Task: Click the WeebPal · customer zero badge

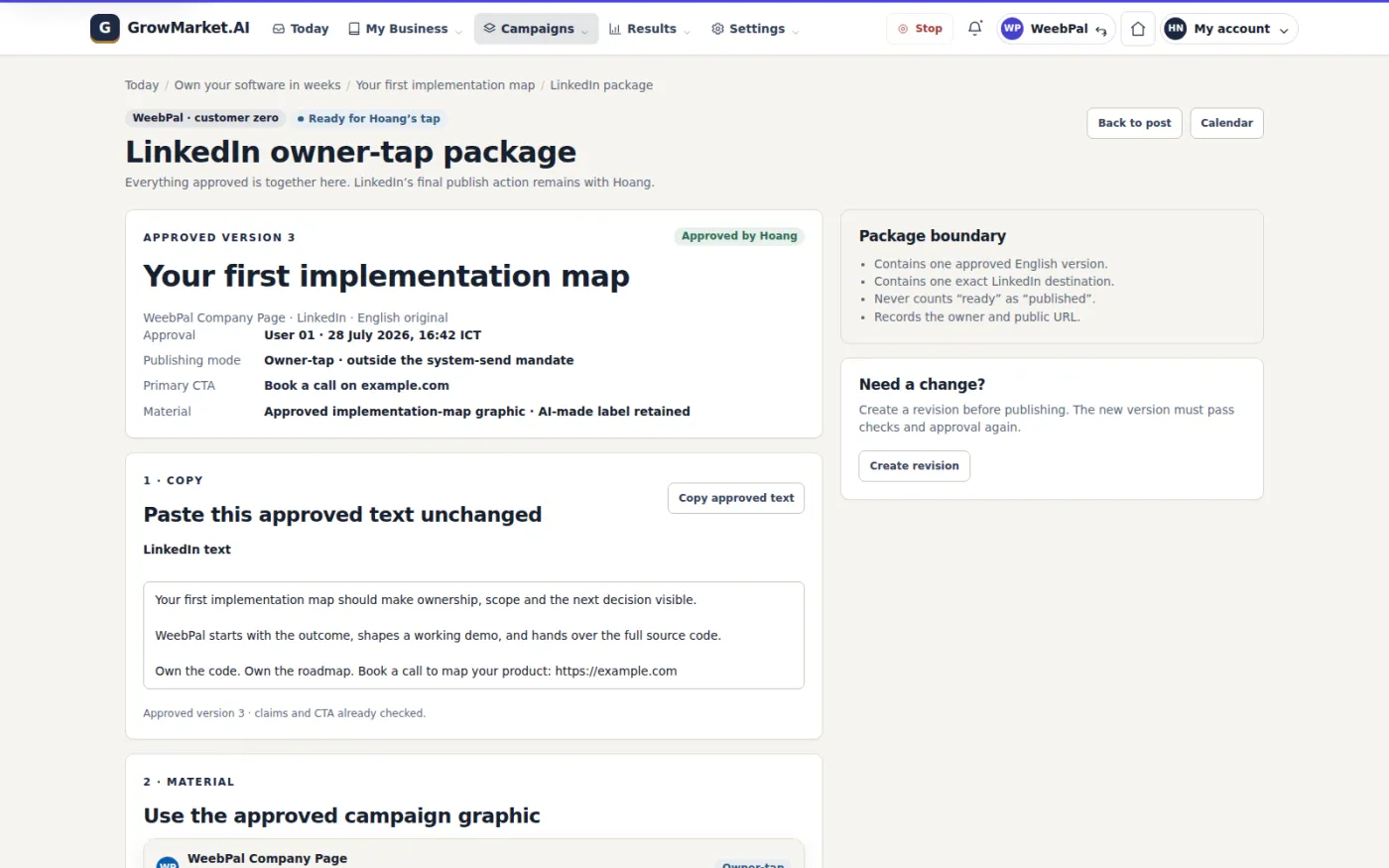Action: click(205, 118)
